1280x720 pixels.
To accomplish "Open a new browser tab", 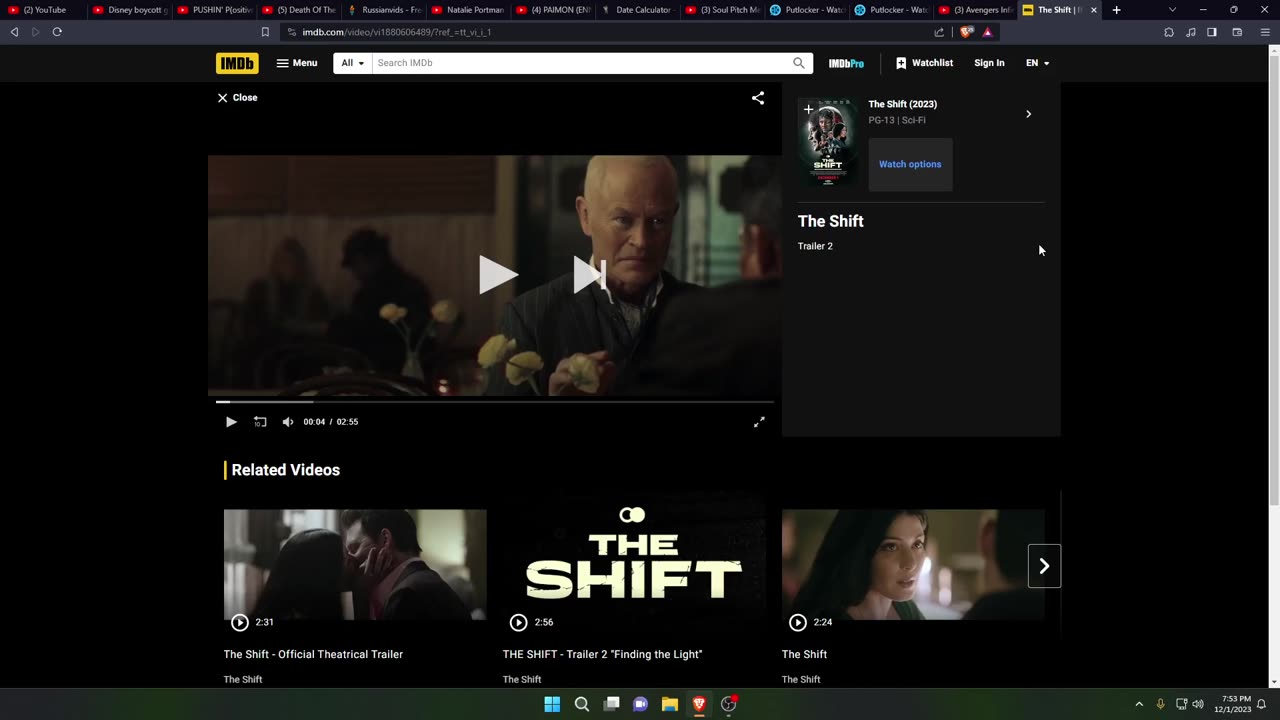I will pos(1116,10).
